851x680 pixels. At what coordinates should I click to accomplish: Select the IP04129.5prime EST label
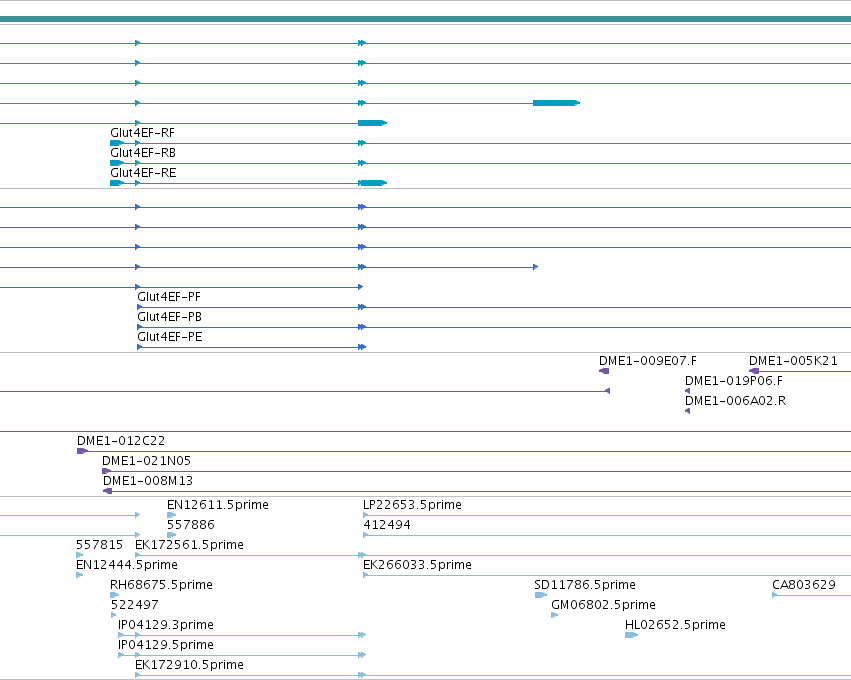point(166,646)
